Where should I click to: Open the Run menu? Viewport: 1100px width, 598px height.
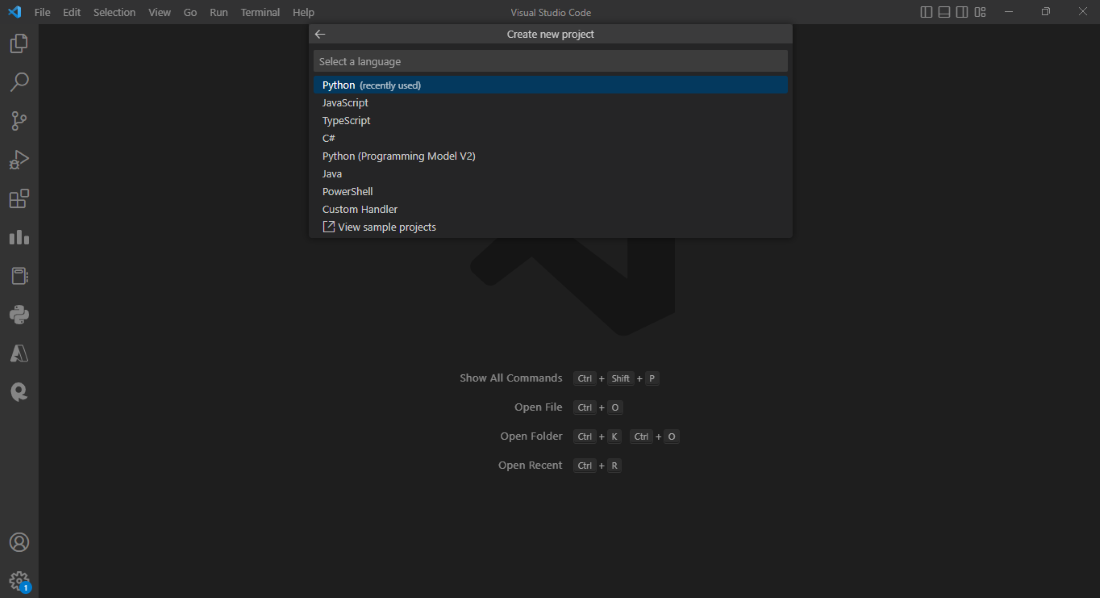pyautogui.click(x=218, y=12)
